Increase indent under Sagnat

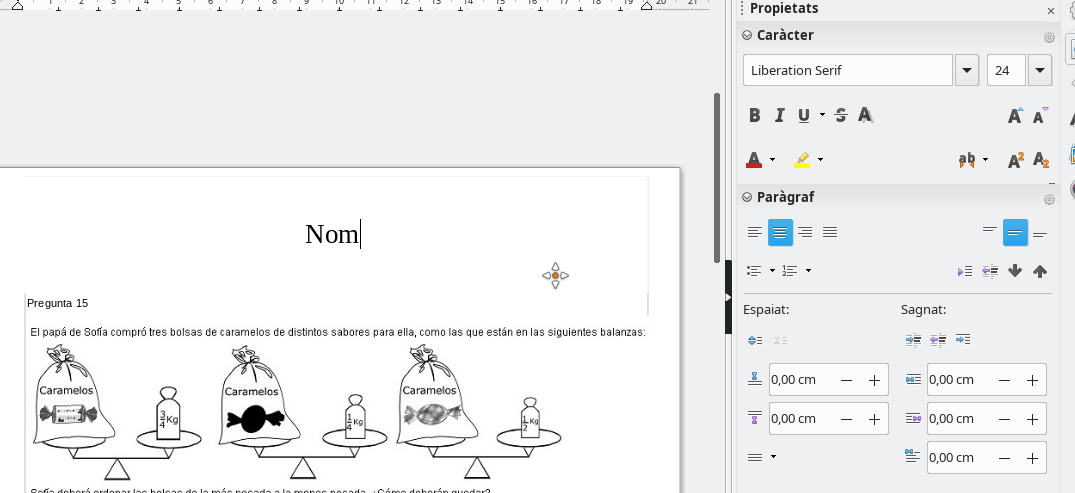pyautogui.click(x=913, y=339)
